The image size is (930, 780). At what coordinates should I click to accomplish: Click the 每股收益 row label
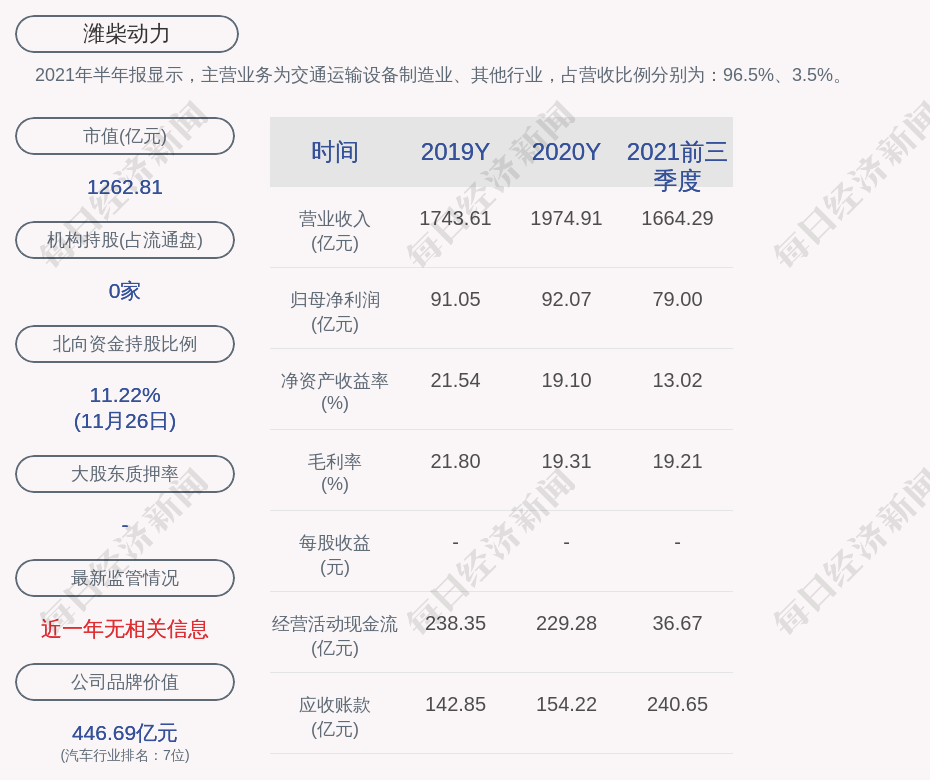[335, 555]
